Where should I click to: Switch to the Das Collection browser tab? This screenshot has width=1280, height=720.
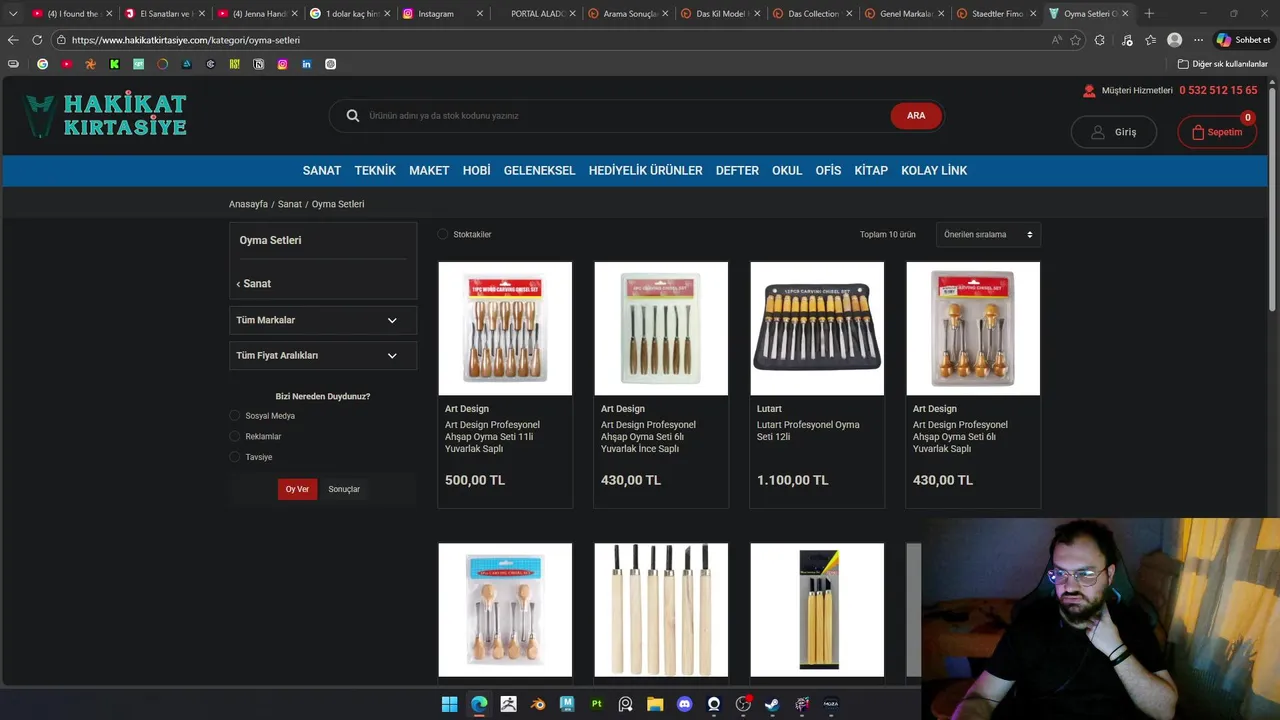813,14
